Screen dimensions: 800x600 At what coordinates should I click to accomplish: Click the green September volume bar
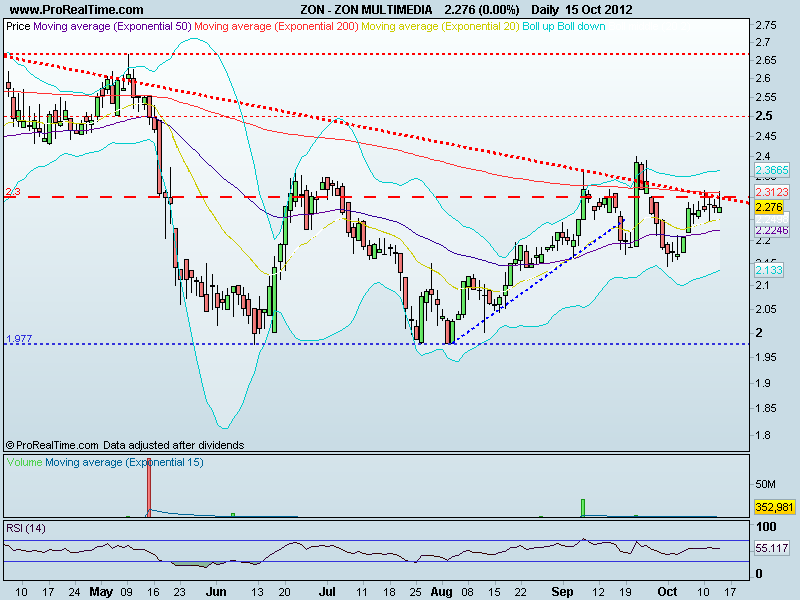(x=583, y=508)
